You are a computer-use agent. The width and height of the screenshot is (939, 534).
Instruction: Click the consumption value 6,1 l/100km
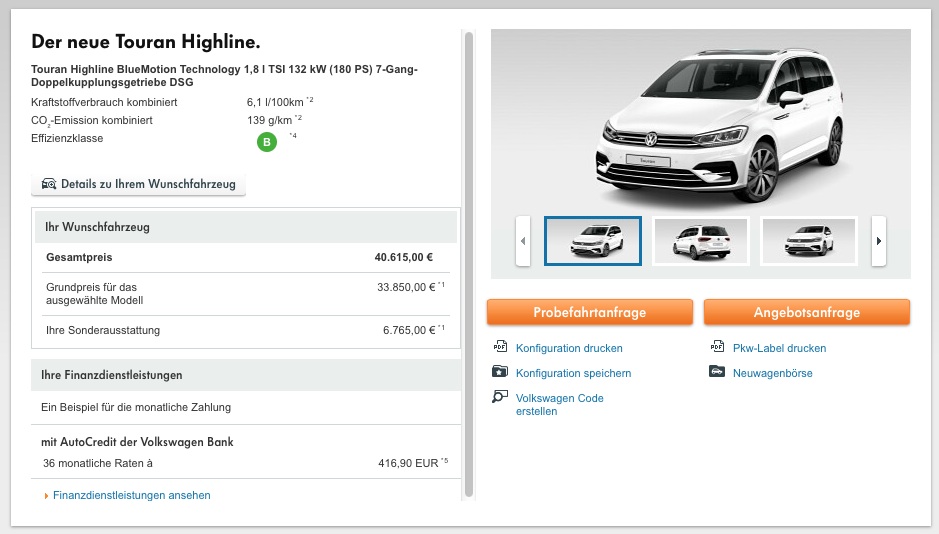[x=275, y=102]
